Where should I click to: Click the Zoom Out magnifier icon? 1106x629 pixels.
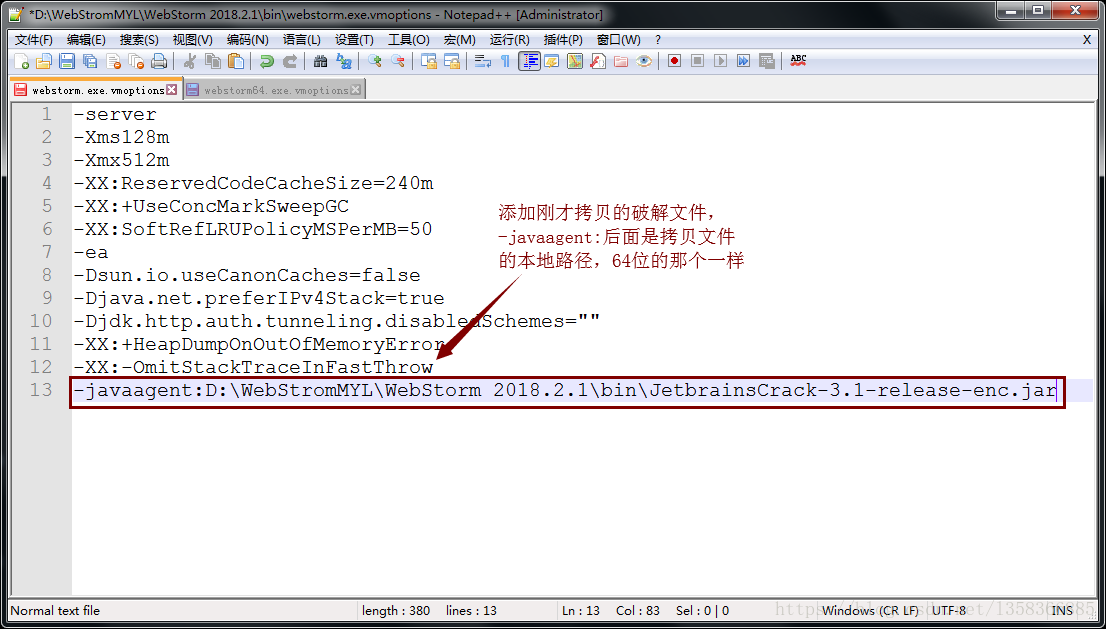397,61
